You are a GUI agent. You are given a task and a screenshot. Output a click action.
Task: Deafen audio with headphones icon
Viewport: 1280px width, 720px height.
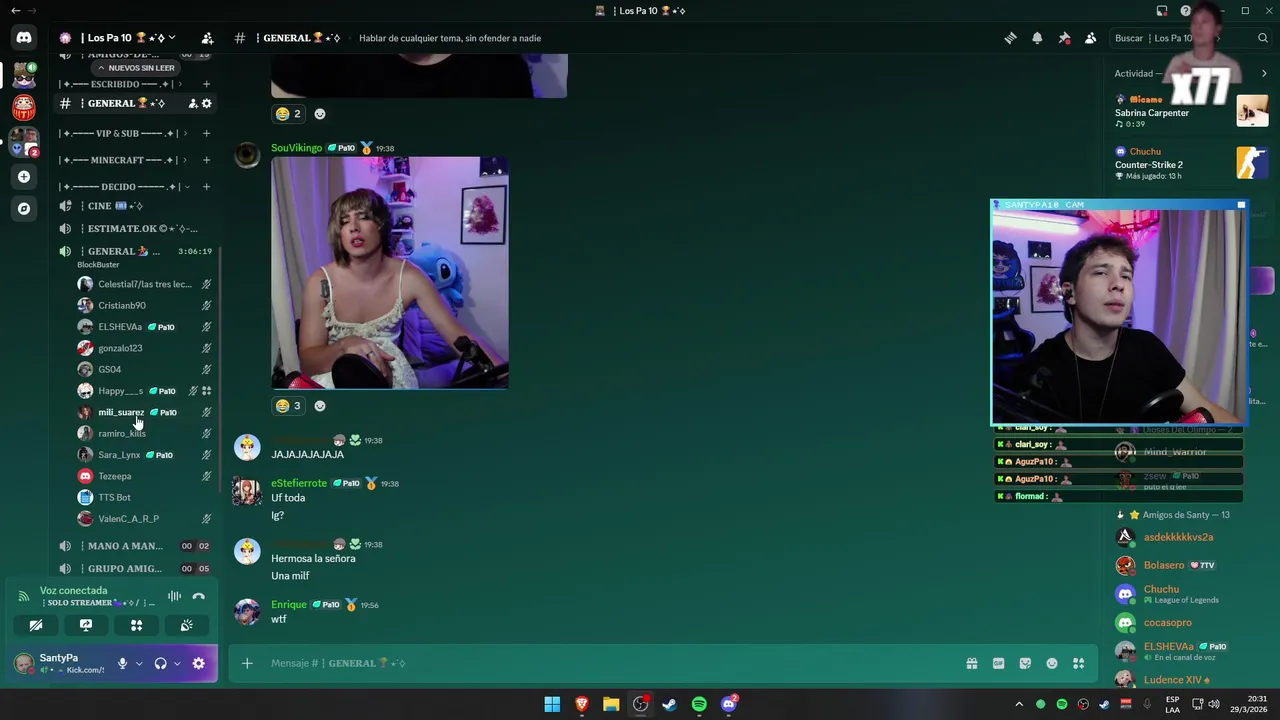160,663
